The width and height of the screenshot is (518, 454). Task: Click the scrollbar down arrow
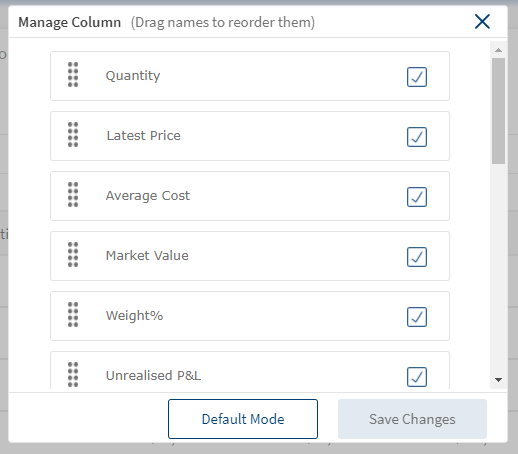pos(498,380)
